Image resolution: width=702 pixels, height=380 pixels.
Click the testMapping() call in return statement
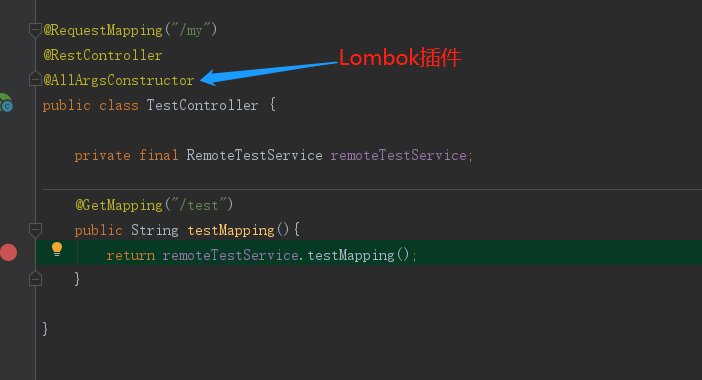(358, 256)
